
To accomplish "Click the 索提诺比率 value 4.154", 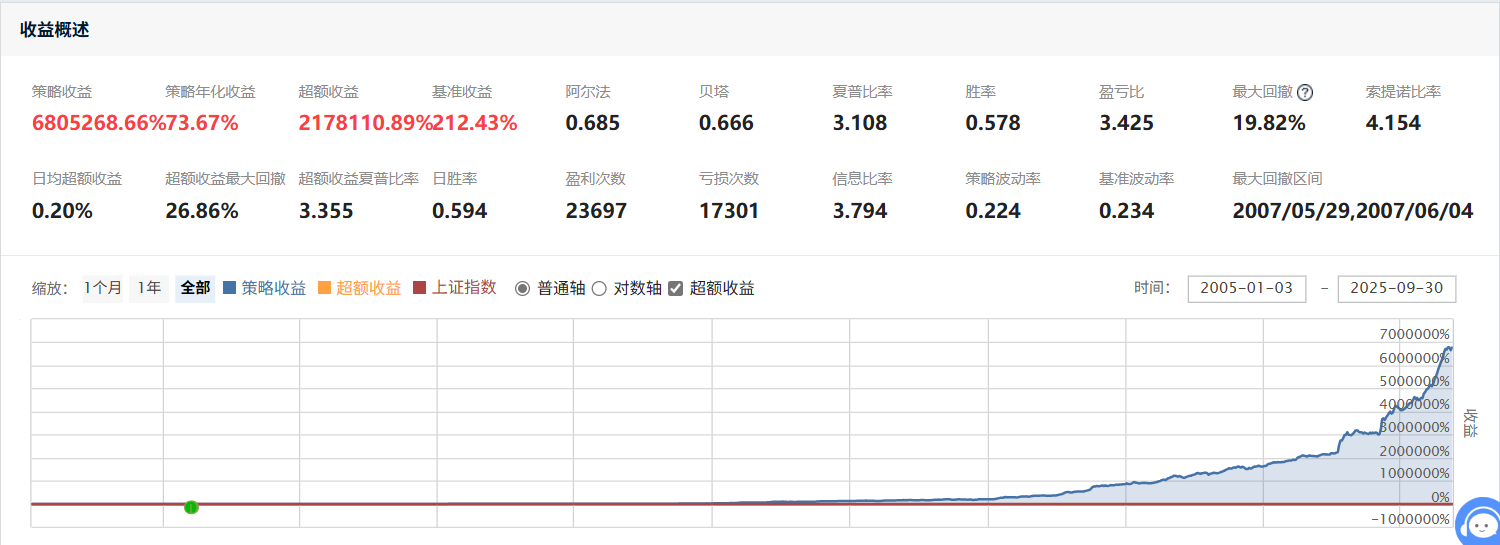I will click(1394, 123).
